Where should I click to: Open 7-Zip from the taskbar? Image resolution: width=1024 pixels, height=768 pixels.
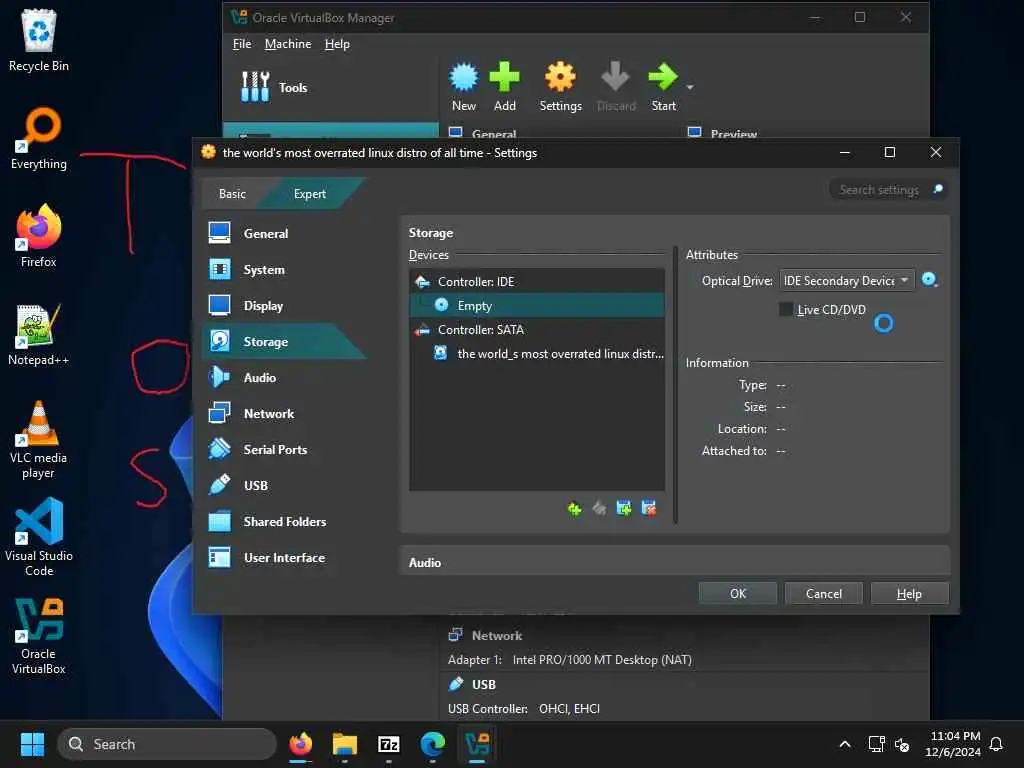(x=389, y=743)
